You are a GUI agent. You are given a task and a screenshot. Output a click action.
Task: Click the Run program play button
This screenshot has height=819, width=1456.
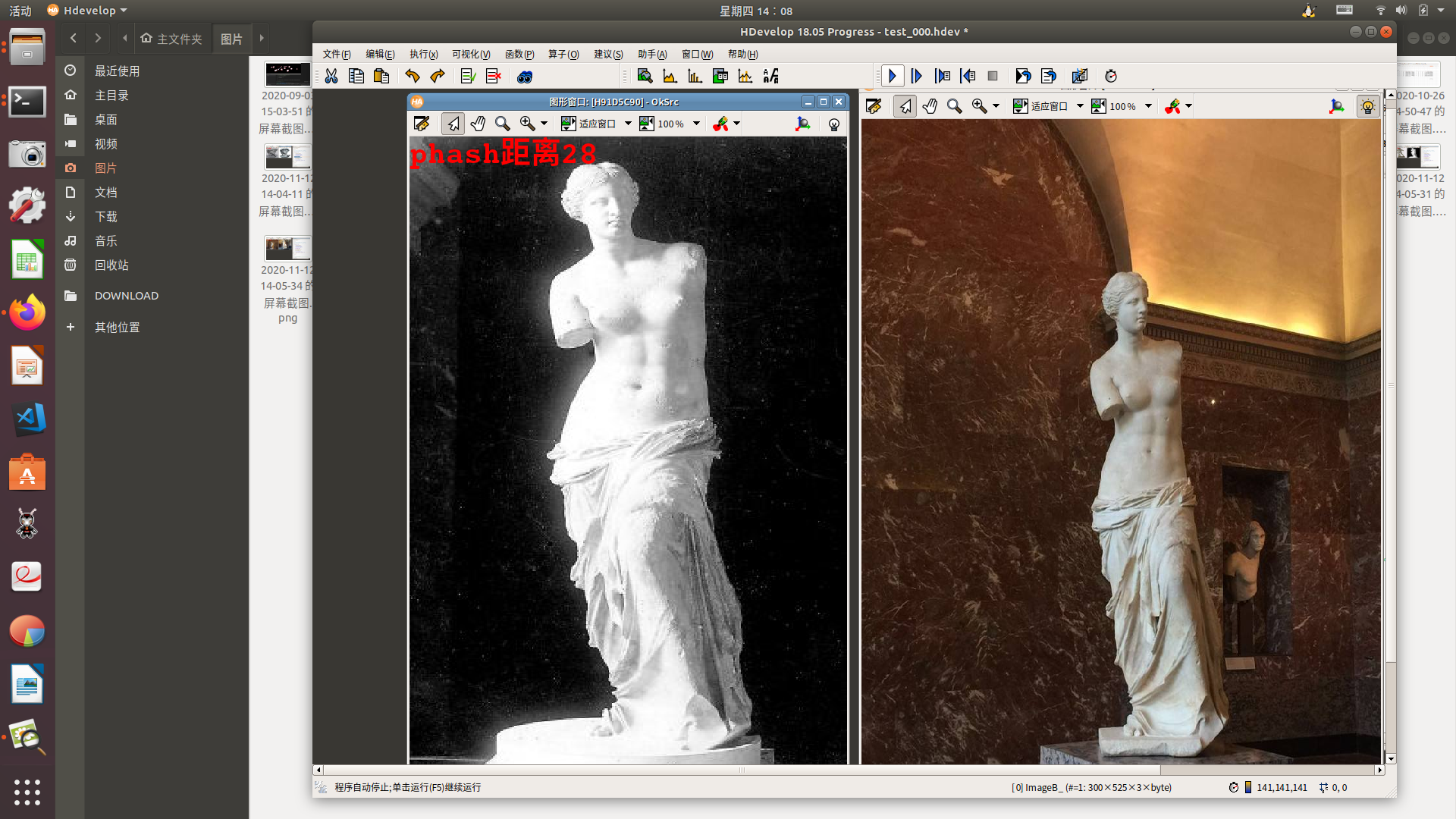coord(893,76)
